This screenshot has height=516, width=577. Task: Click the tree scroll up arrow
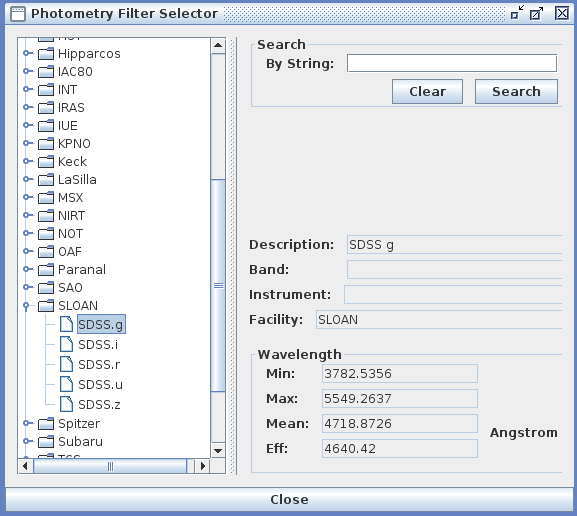tap(218, 46)
